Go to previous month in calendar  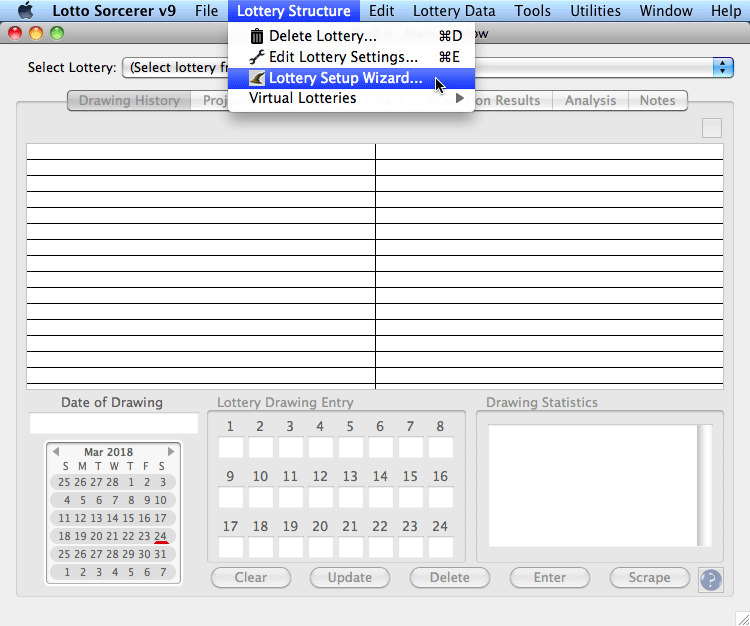[56, 451]
